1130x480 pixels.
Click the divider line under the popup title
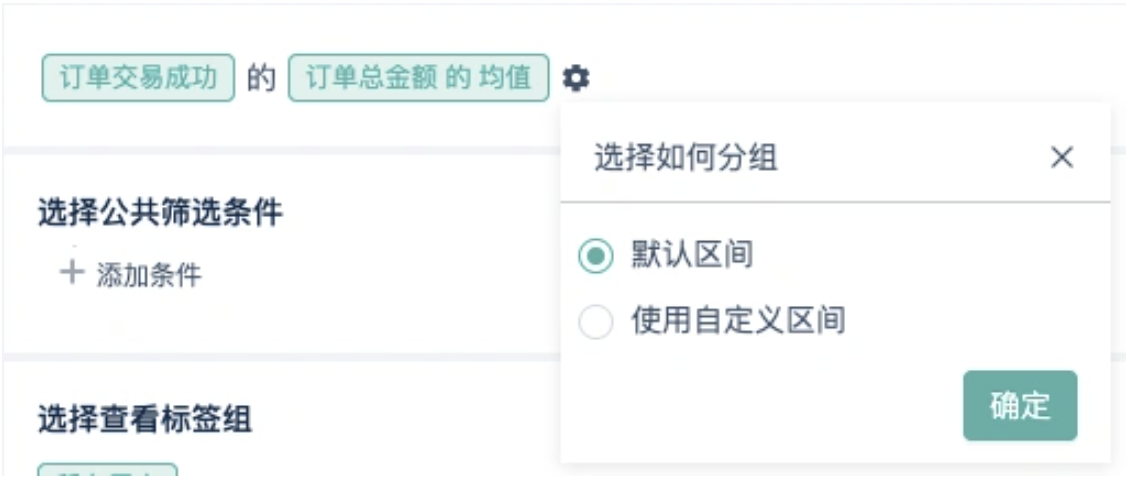(x=835, y=202)
